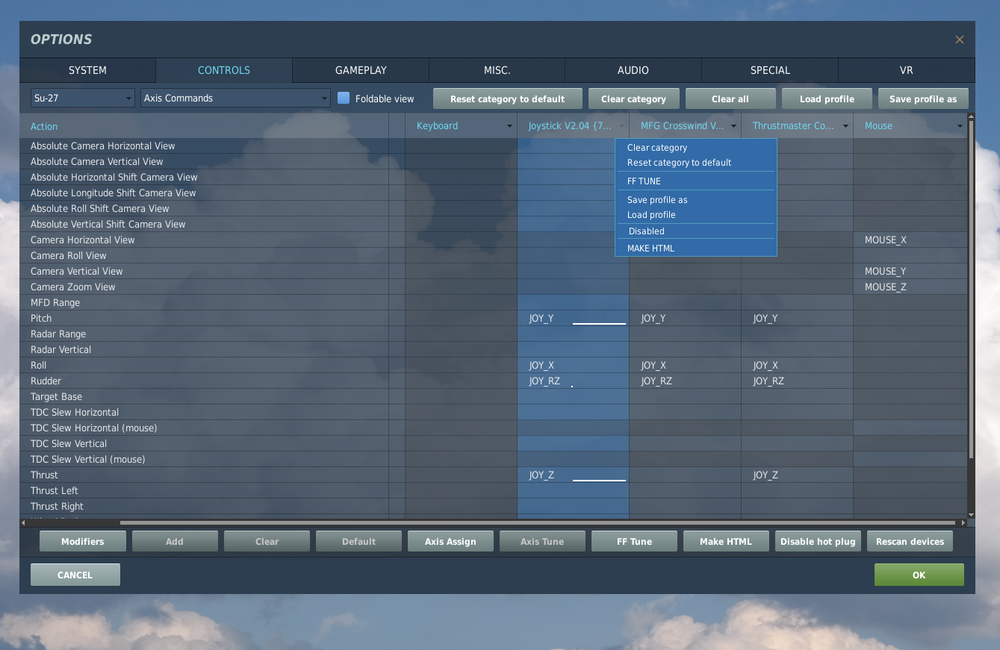Go to the GAMEPLAY tab
The image size is (1000, 650).
tap(361, 70)
